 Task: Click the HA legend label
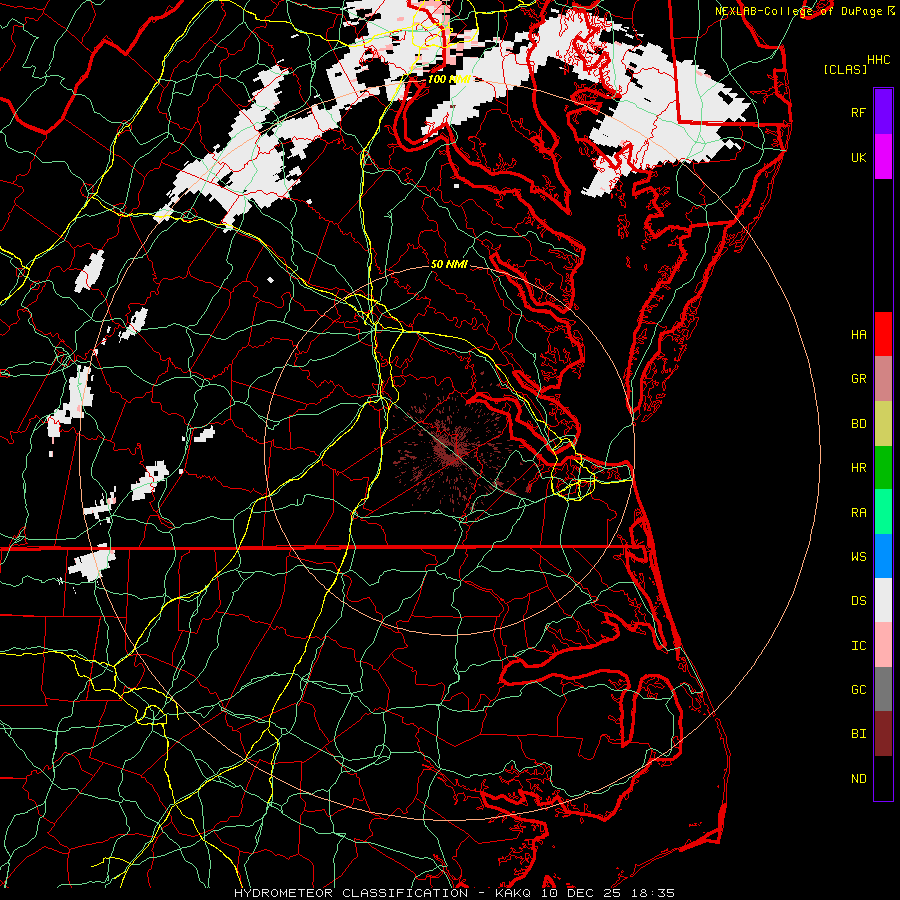(x=859, y=335)
